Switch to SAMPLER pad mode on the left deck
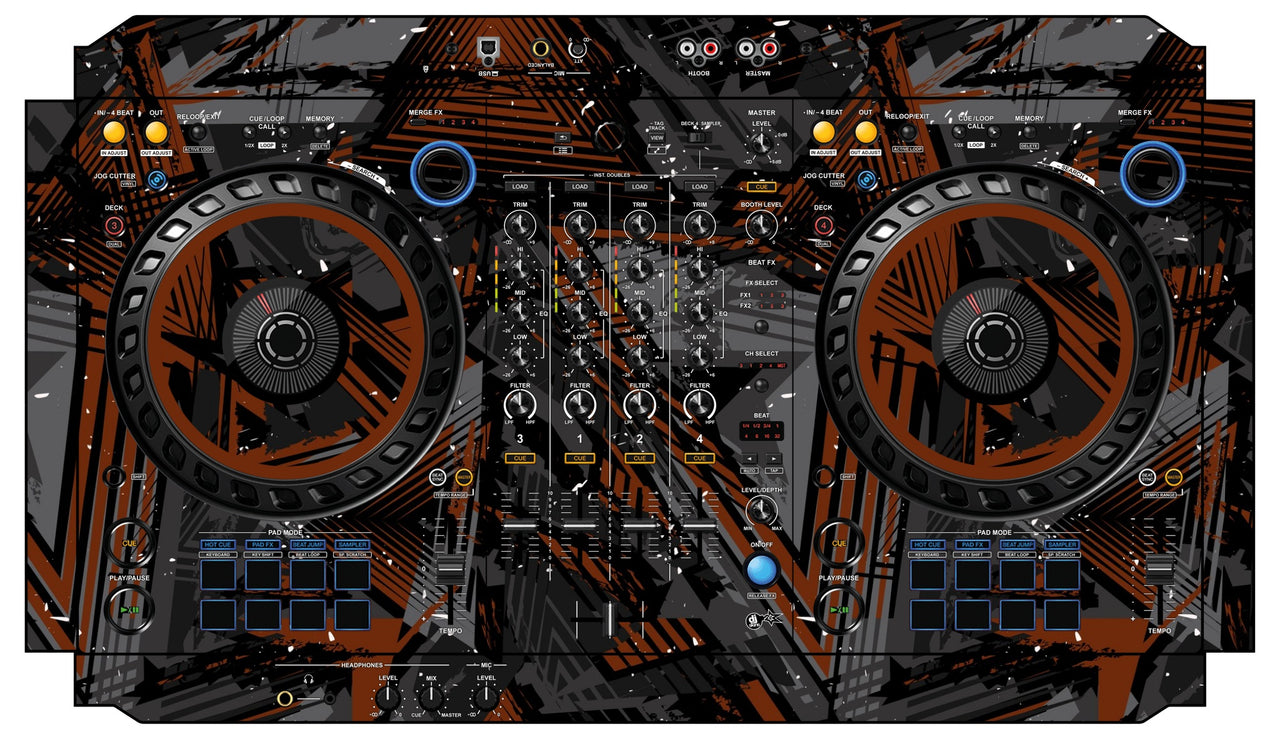Screen dimensions: 1280x739 (352, 545)
